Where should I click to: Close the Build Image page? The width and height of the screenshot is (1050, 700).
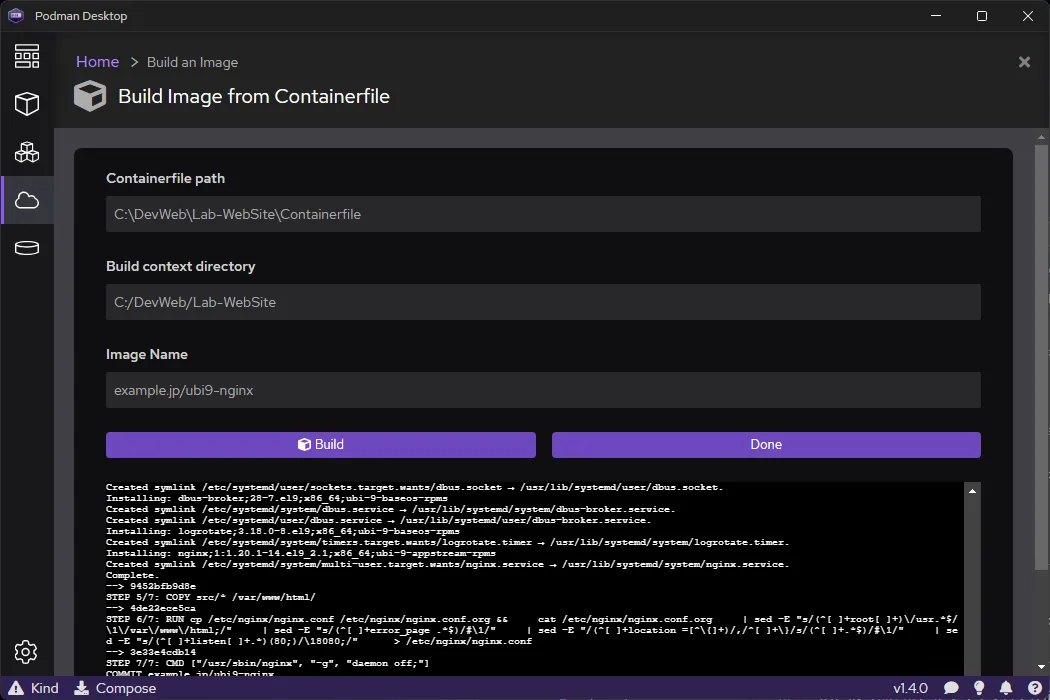(1024, 62)
